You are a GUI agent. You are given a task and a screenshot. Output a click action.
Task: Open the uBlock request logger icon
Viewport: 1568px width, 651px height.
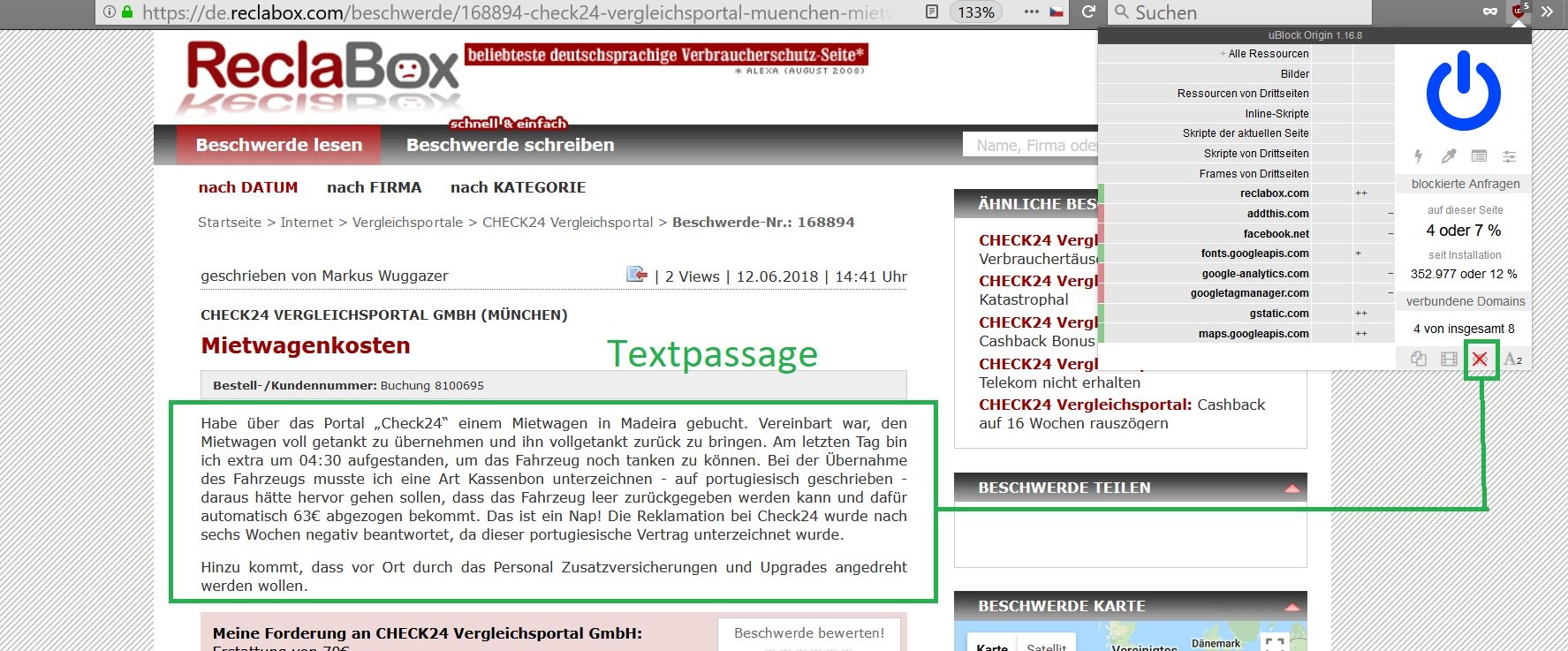(1479, 156)
